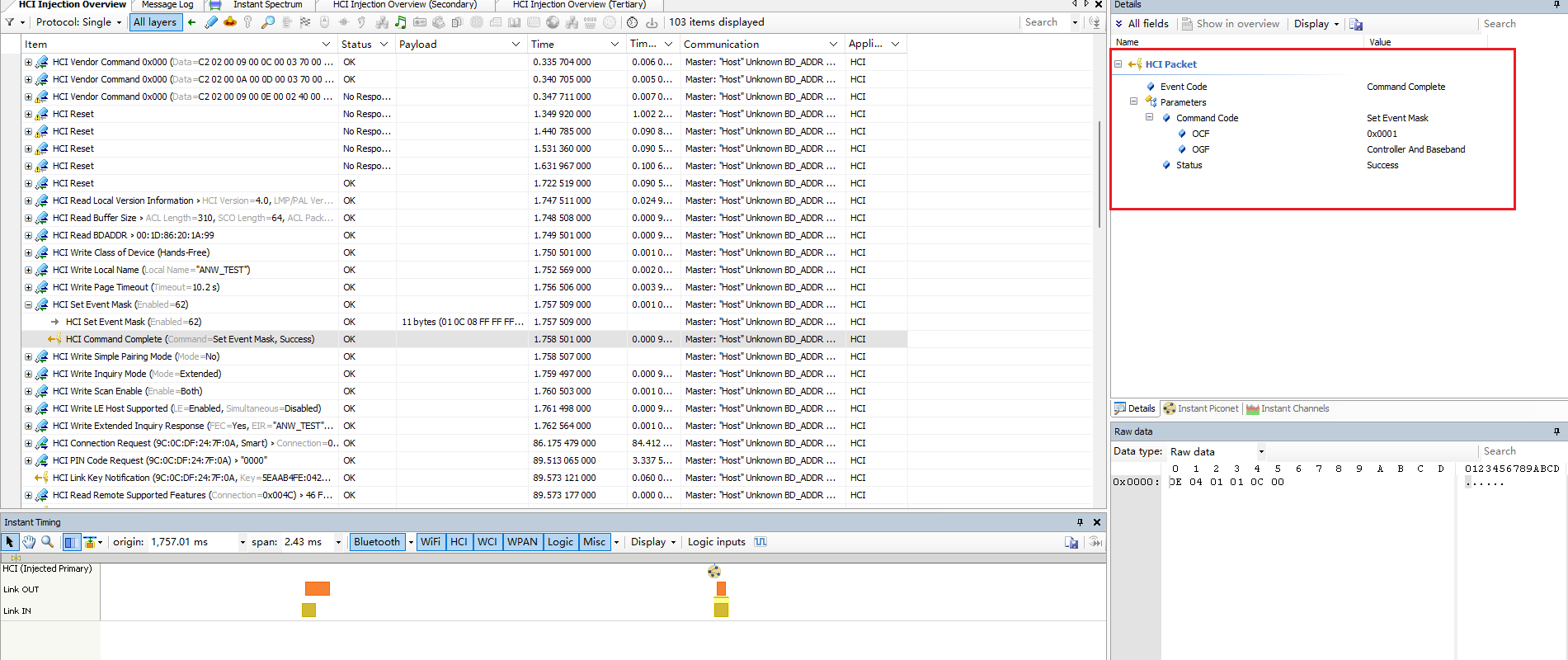Switch to the Instant Channels tab
This screenshot has height=660, width=1568.
tap(1288, 408)
